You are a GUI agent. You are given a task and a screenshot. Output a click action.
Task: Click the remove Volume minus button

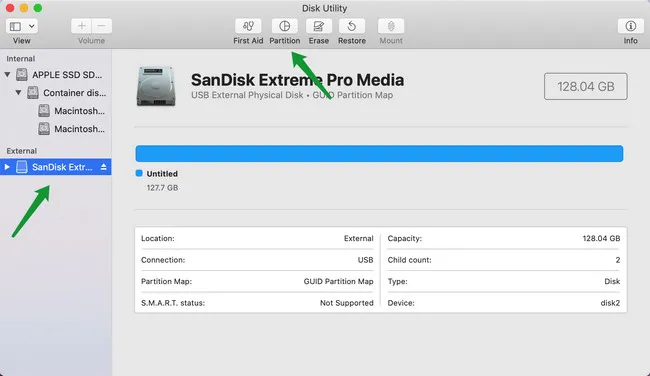point(102,26)
